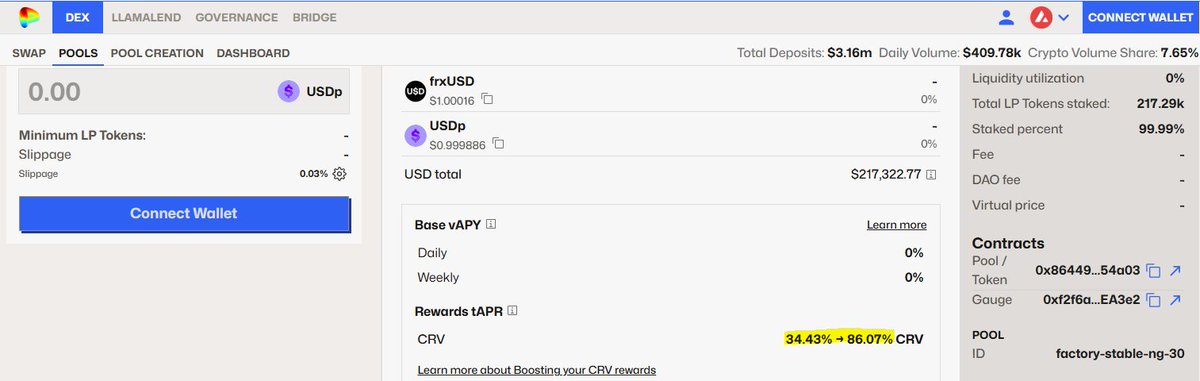This screenshot has width=1200, height=381.
Task: Open slippage settings gear icon
Action: coord(339,174)
